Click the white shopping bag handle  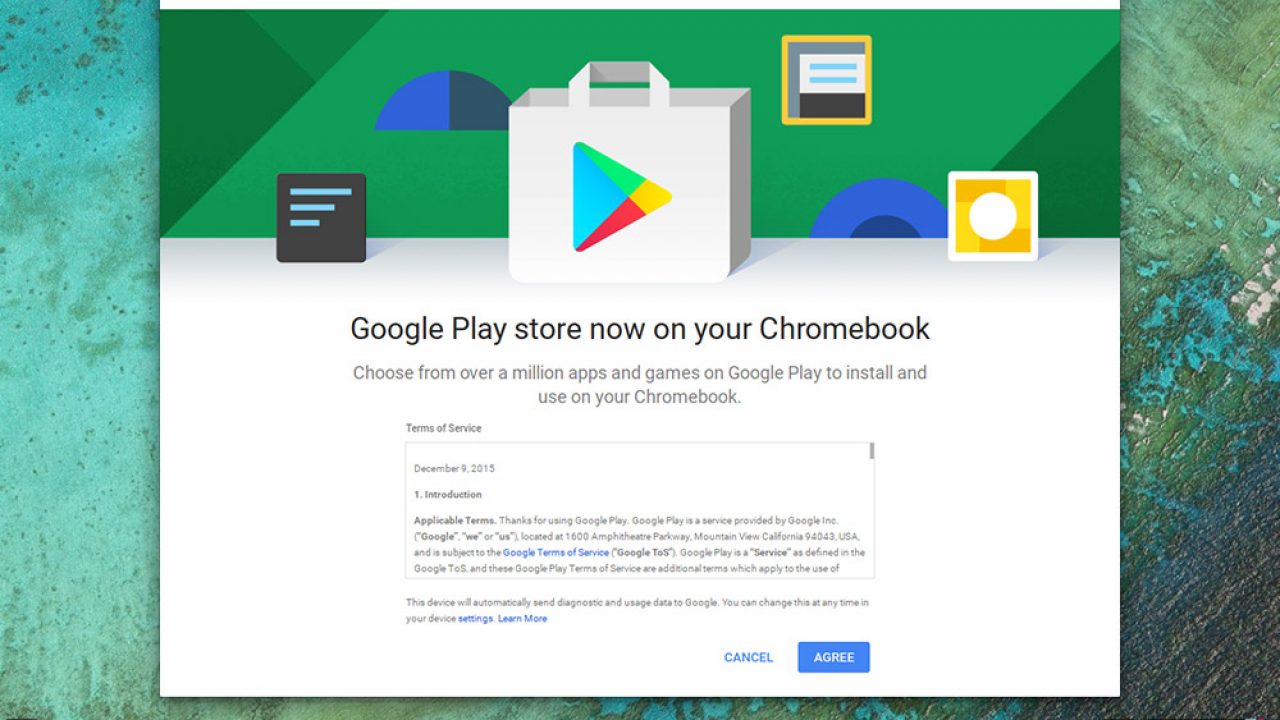point(619,84)
